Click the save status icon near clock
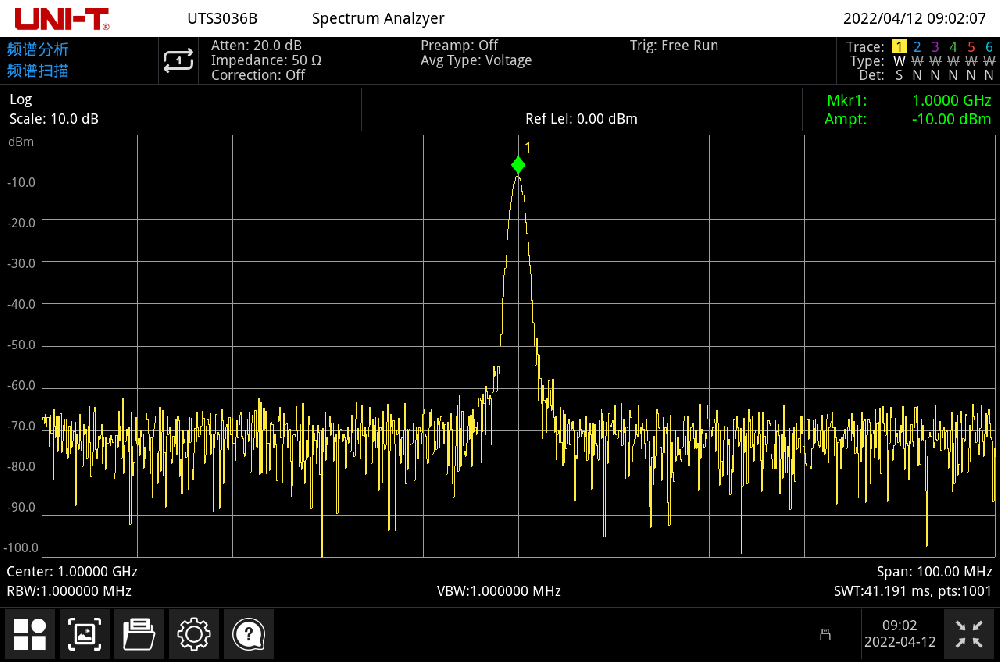This screenshot has width=1000, height=662. (825, 634)
